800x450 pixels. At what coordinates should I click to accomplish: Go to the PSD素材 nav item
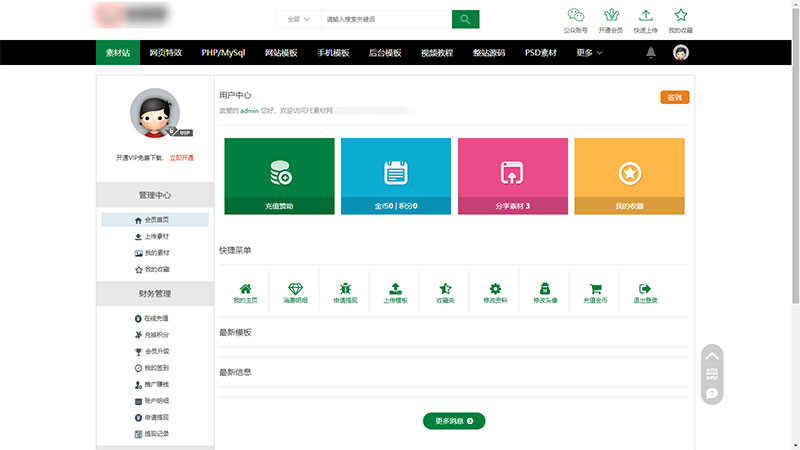541,53
